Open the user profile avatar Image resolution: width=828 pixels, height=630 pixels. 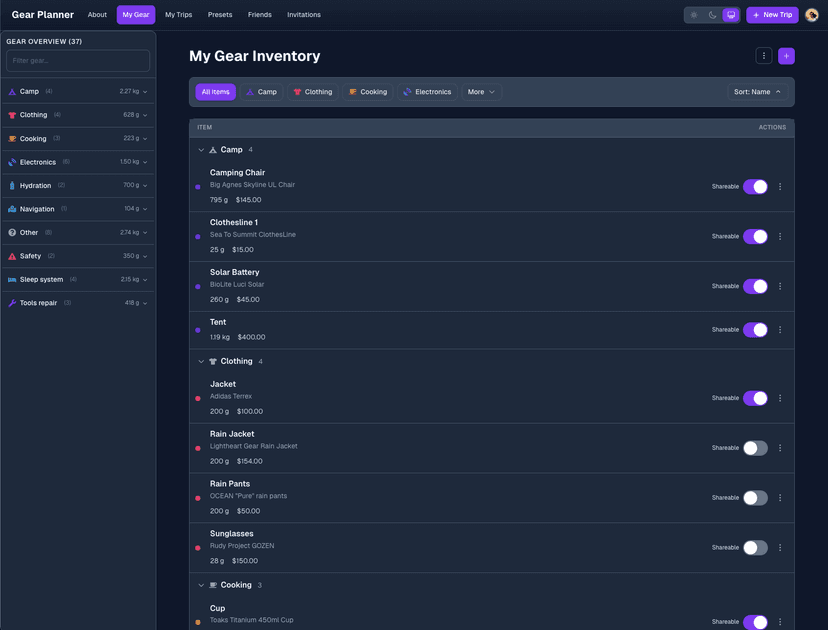pyautogui.click(x=812, y=15)
